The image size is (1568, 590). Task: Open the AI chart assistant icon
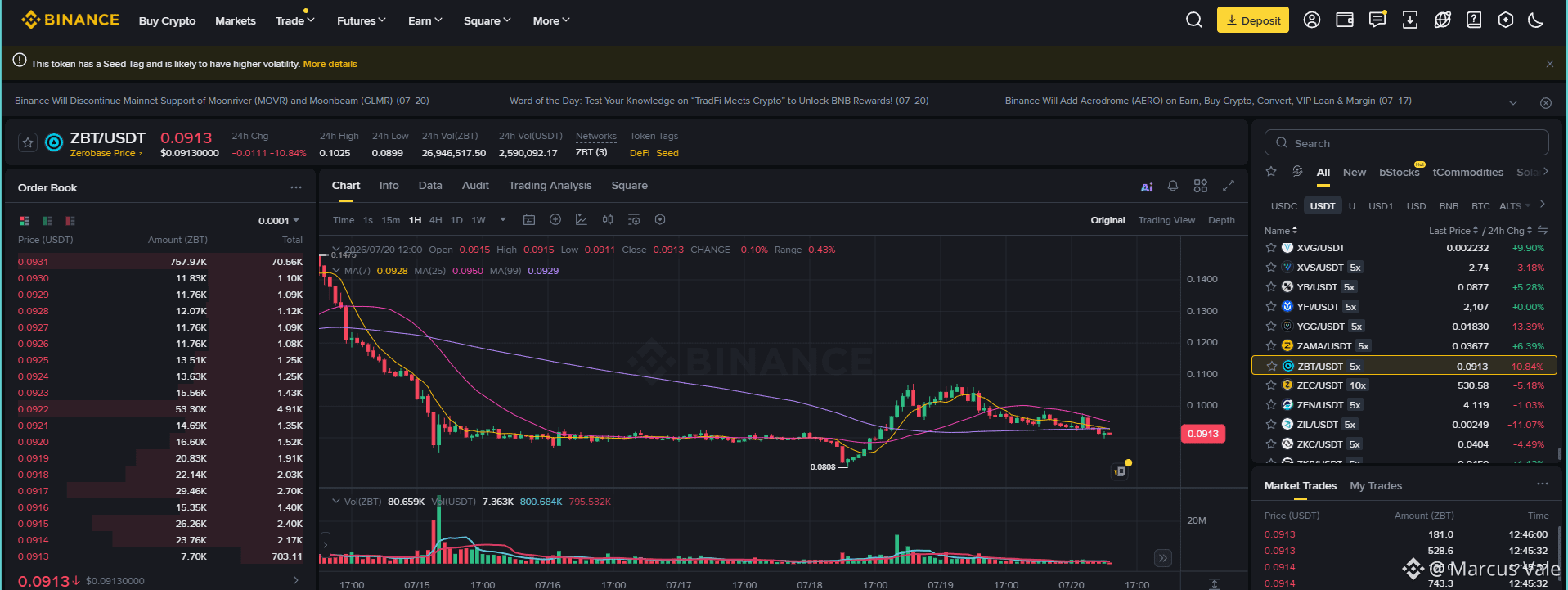coord(1147,187)
